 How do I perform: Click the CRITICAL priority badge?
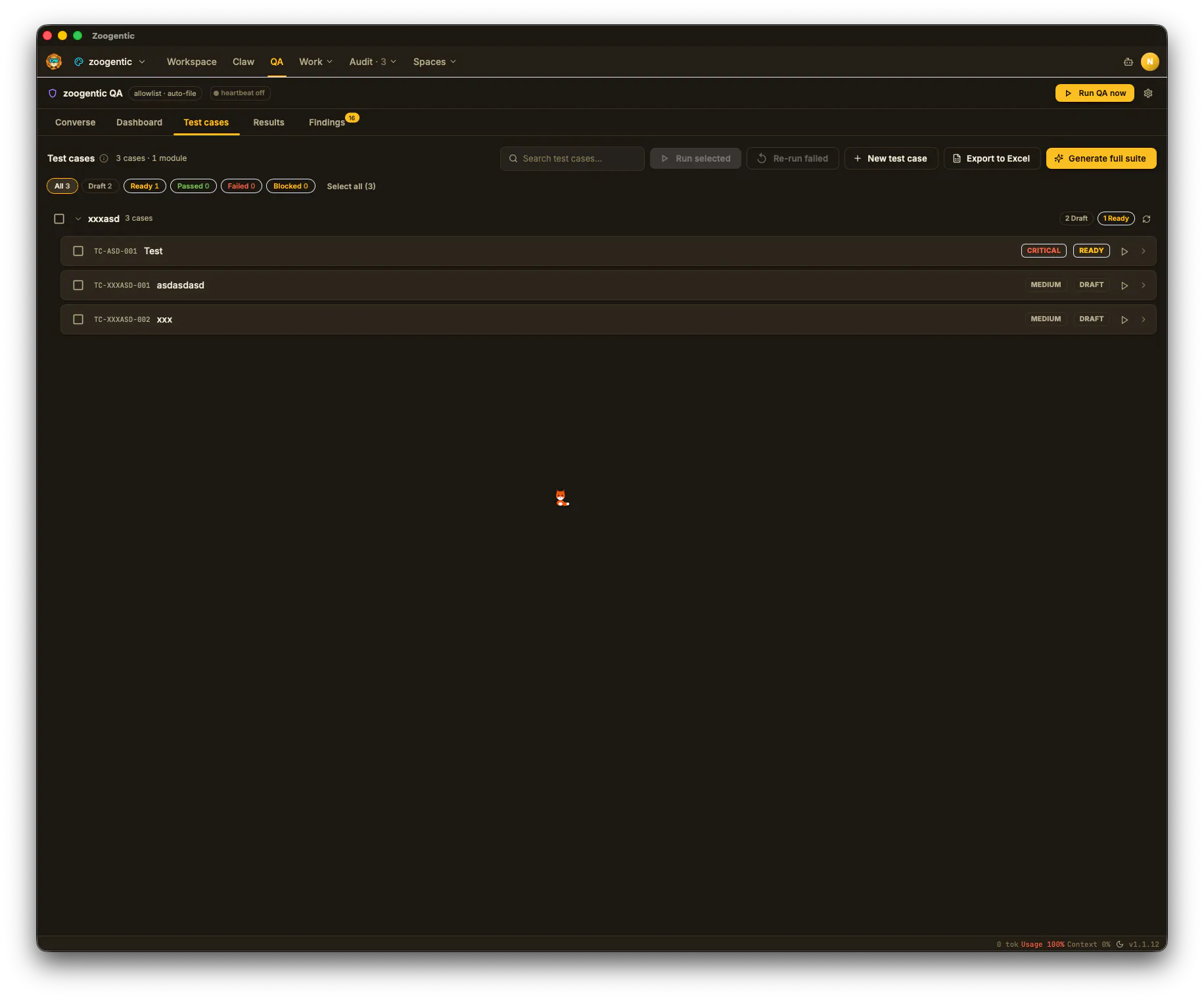pyautogui.click(x=1044, y=251)
